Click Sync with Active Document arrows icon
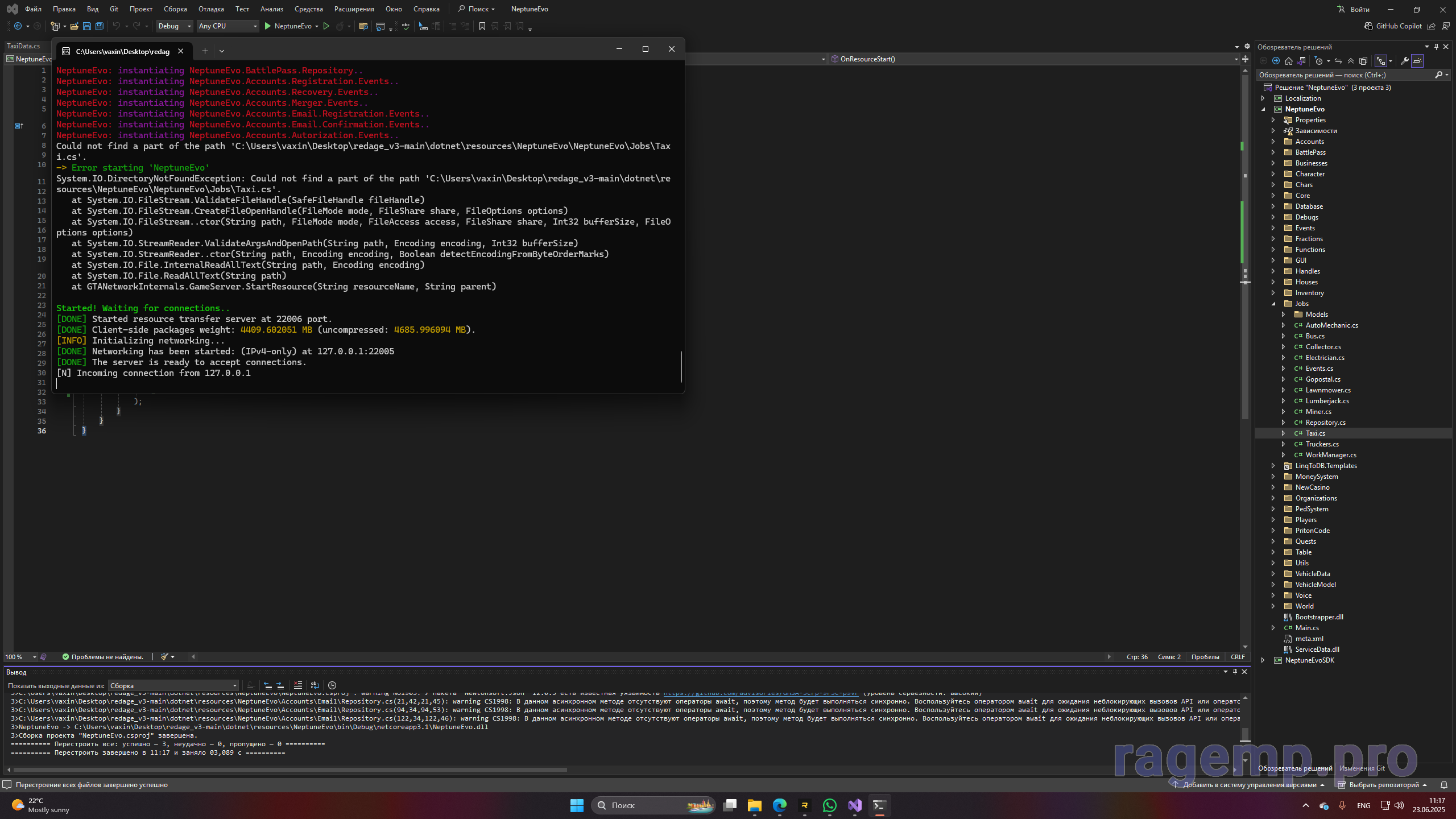This screenshot has height=819, width=1456. (1338, 61)
